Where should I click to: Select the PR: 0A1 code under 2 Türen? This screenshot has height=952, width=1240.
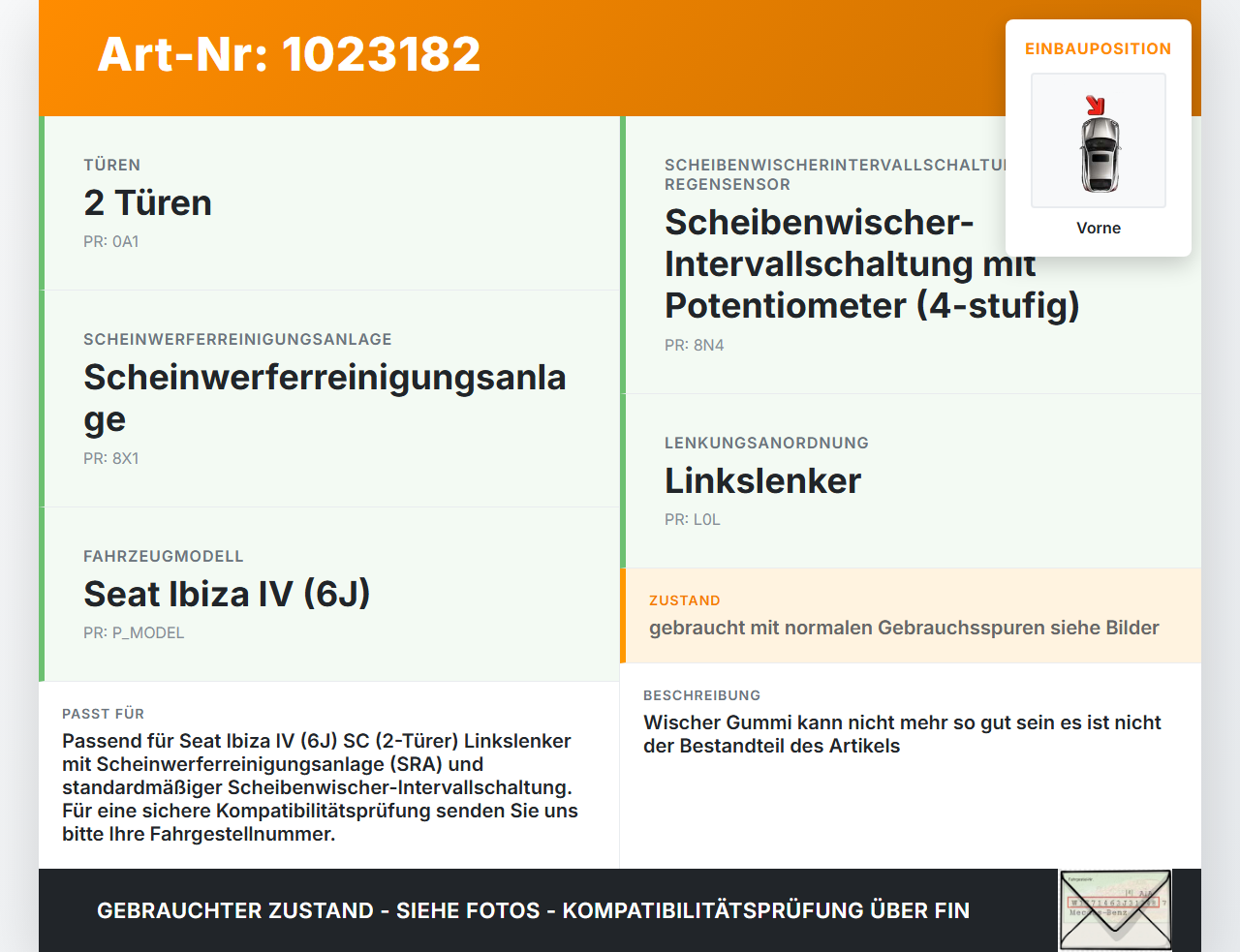coord(111,241)
